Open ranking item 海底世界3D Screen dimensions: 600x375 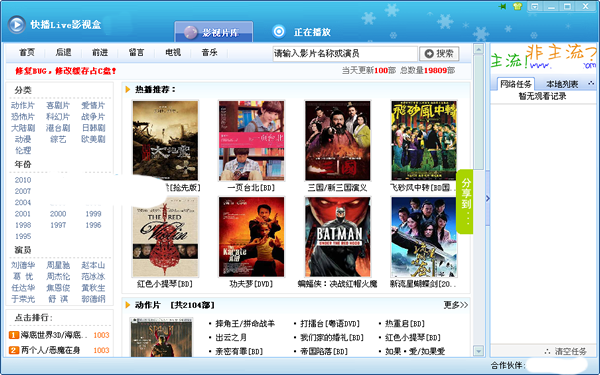click(x=54, y=335)
